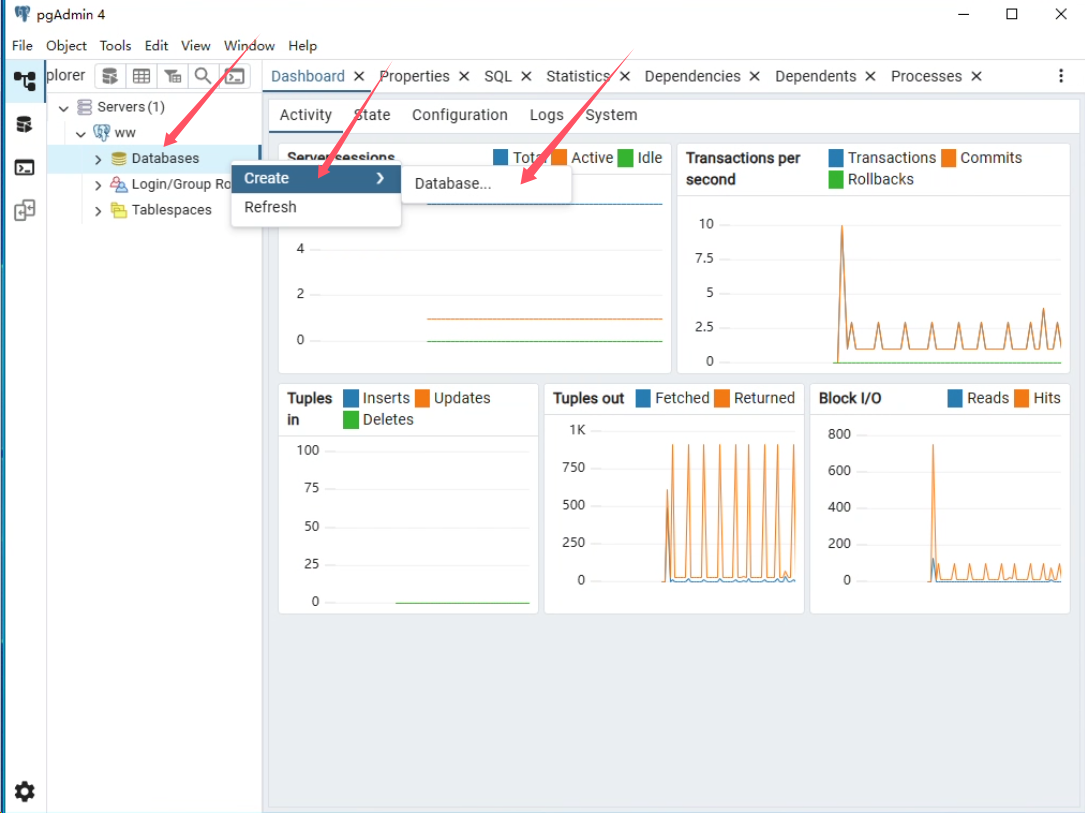Click the Login/Group Roles icon
This screenshot has width=1085, height=813.
coord(119,184)
